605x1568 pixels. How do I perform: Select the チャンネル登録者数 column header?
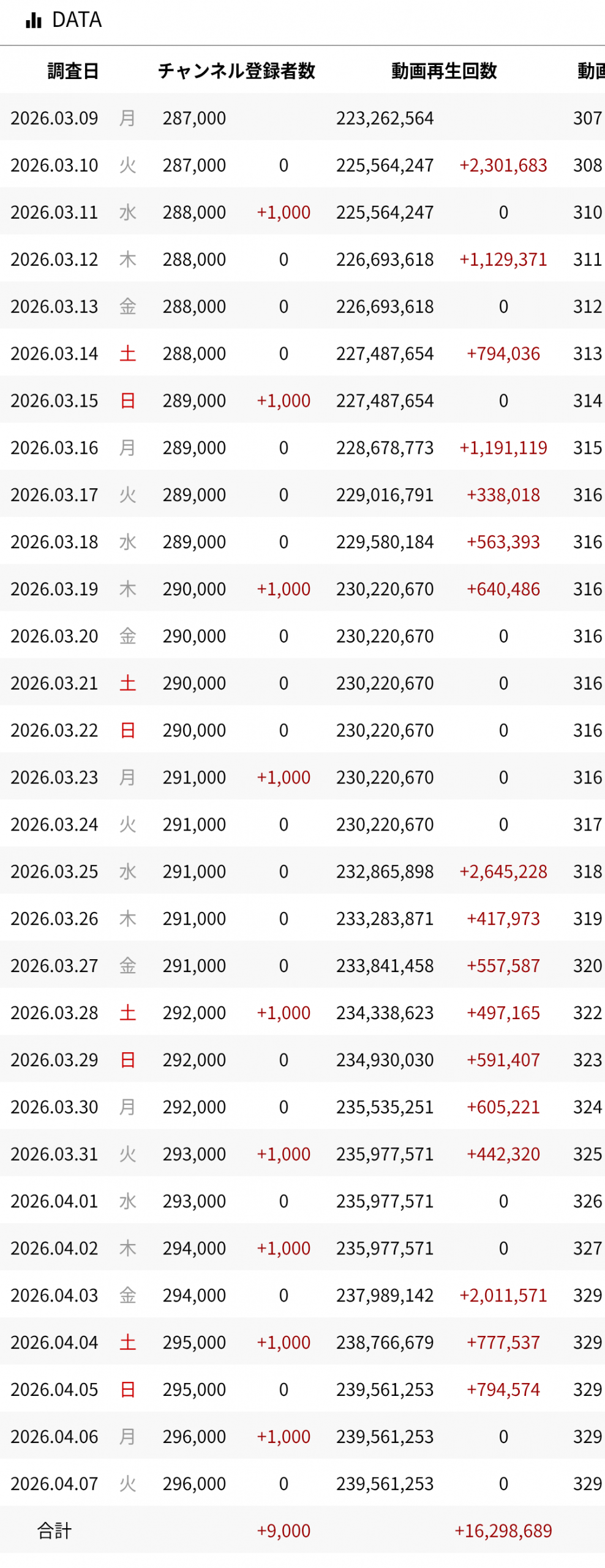point(236,71)
